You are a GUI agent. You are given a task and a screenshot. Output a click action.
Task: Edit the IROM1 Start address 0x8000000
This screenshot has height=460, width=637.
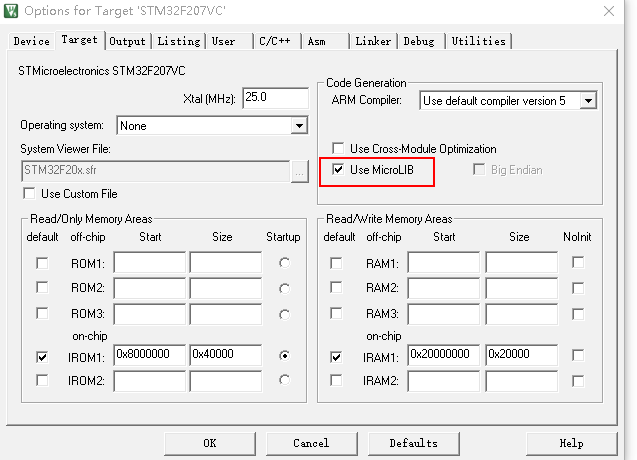tap(150, 355)
